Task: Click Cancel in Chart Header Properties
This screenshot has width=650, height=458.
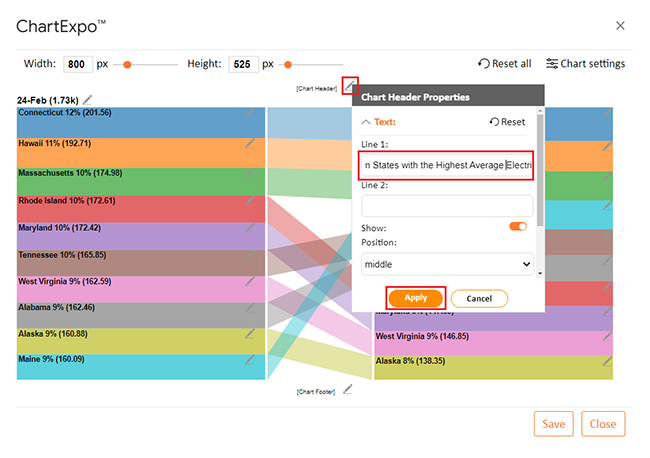Action: coord(479,298)
